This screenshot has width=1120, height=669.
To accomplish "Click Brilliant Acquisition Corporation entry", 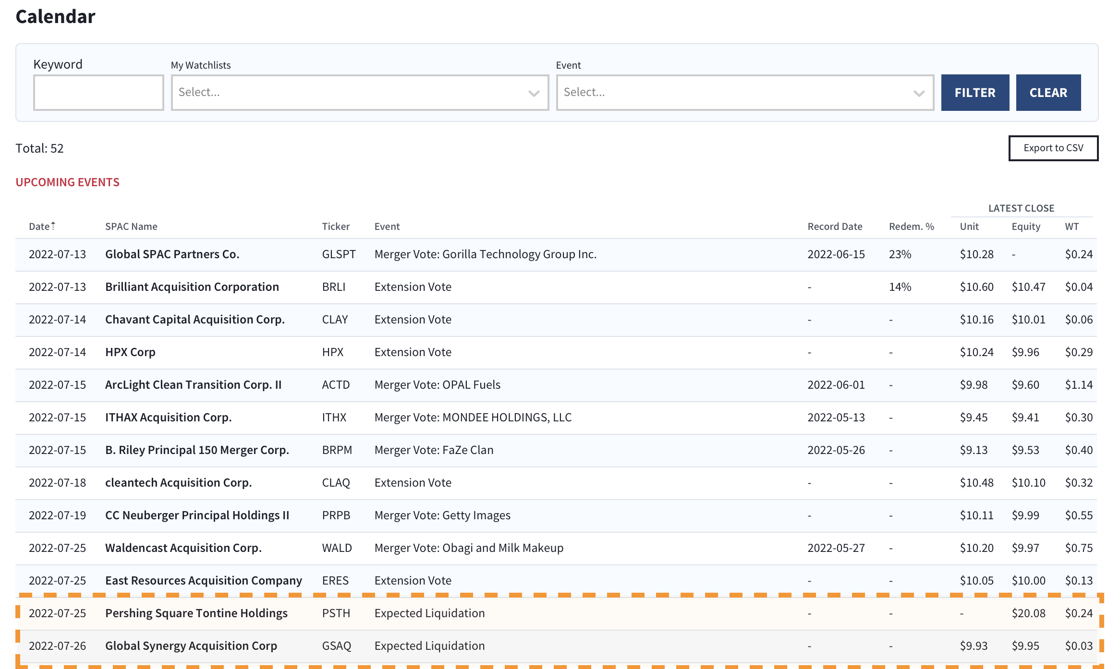I will pos(192,287).
